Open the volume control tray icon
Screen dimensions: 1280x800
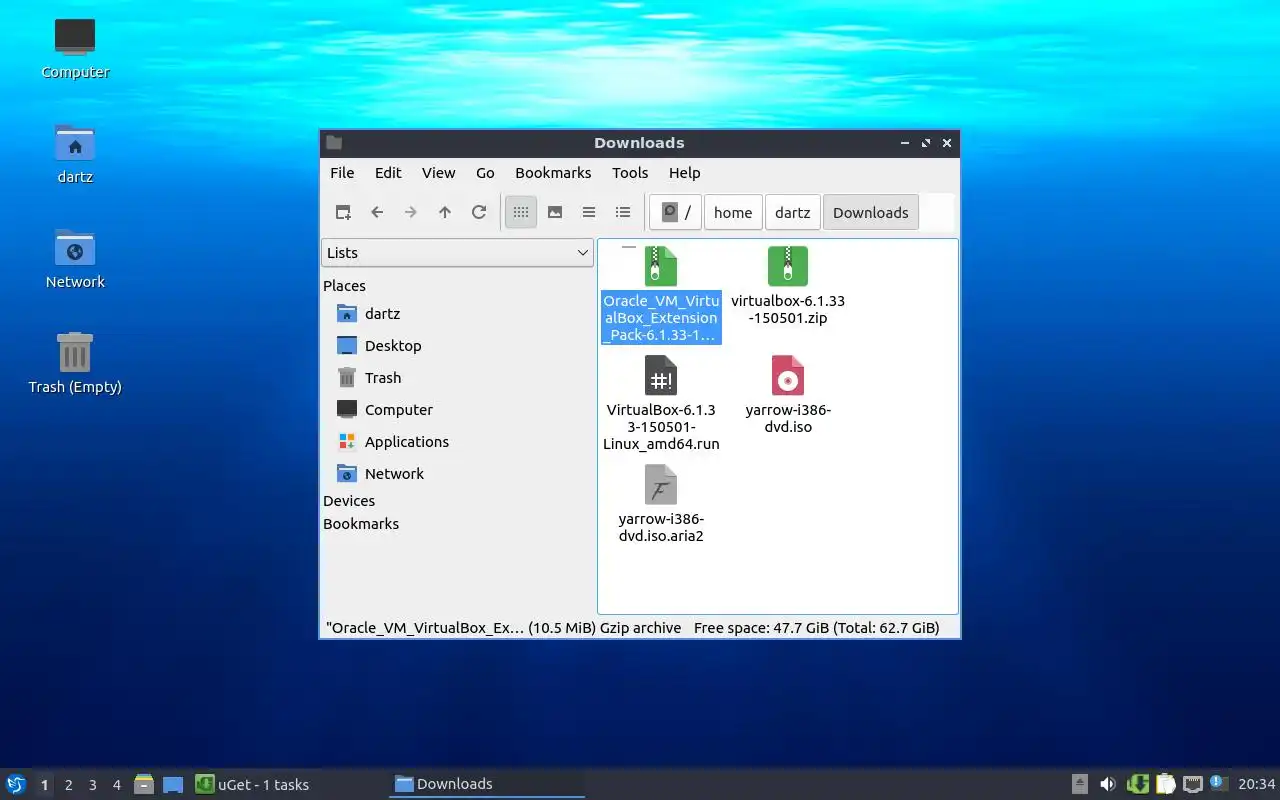tap(1108, 784)
